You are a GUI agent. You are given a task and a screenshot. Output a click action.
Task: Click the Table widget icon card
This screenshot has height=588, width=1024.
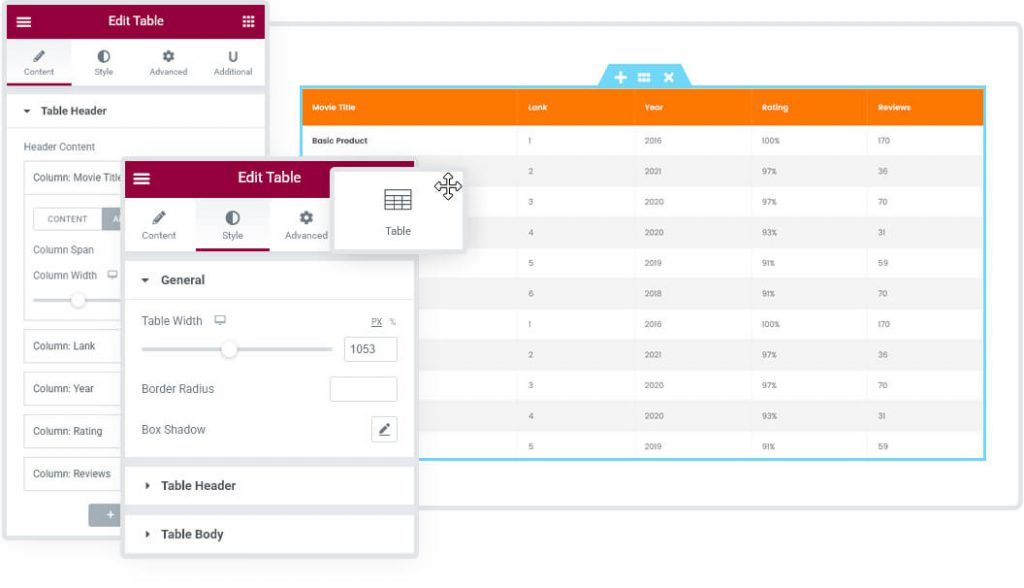pyautogui.click(x=398, y=210)
